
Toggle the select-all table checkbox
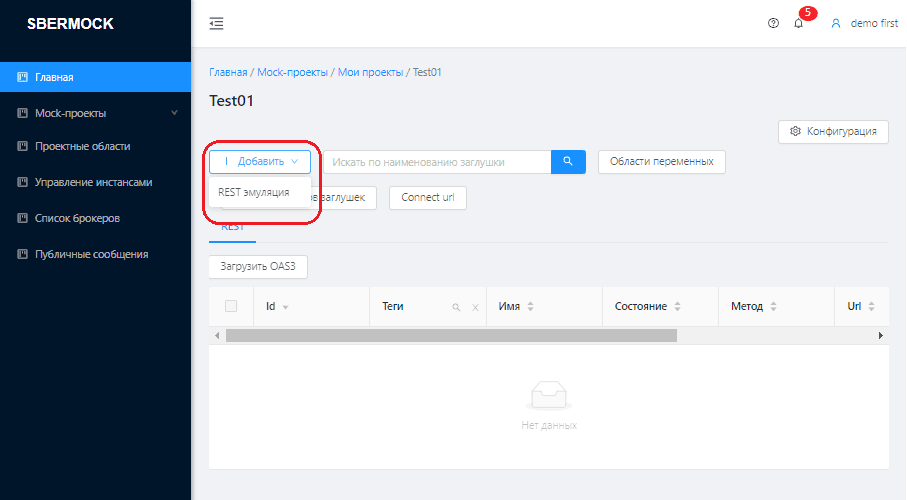(x=231, y=306)
